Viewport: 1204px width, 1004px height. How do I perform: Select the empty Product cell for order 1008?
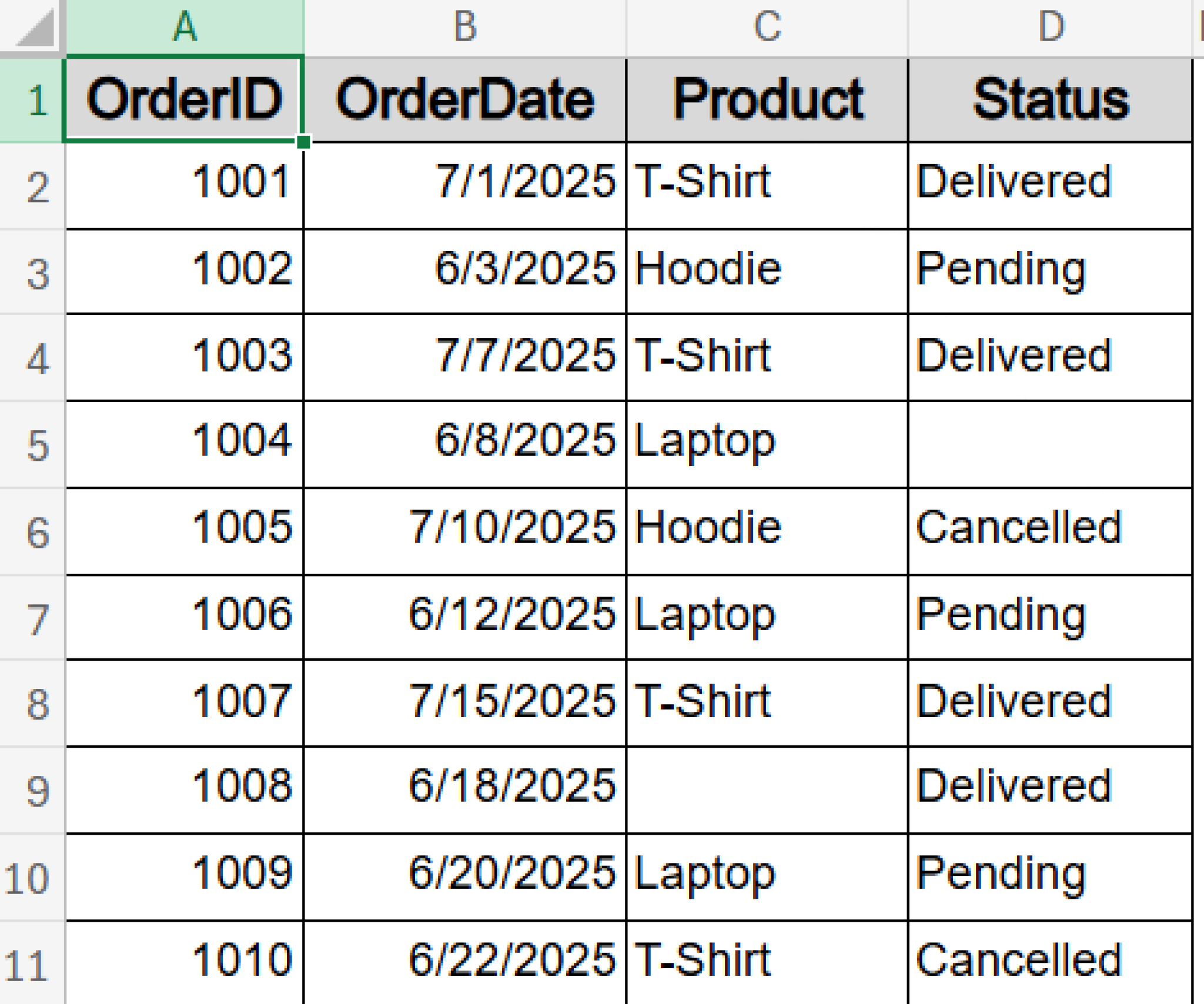coord(767,789)
